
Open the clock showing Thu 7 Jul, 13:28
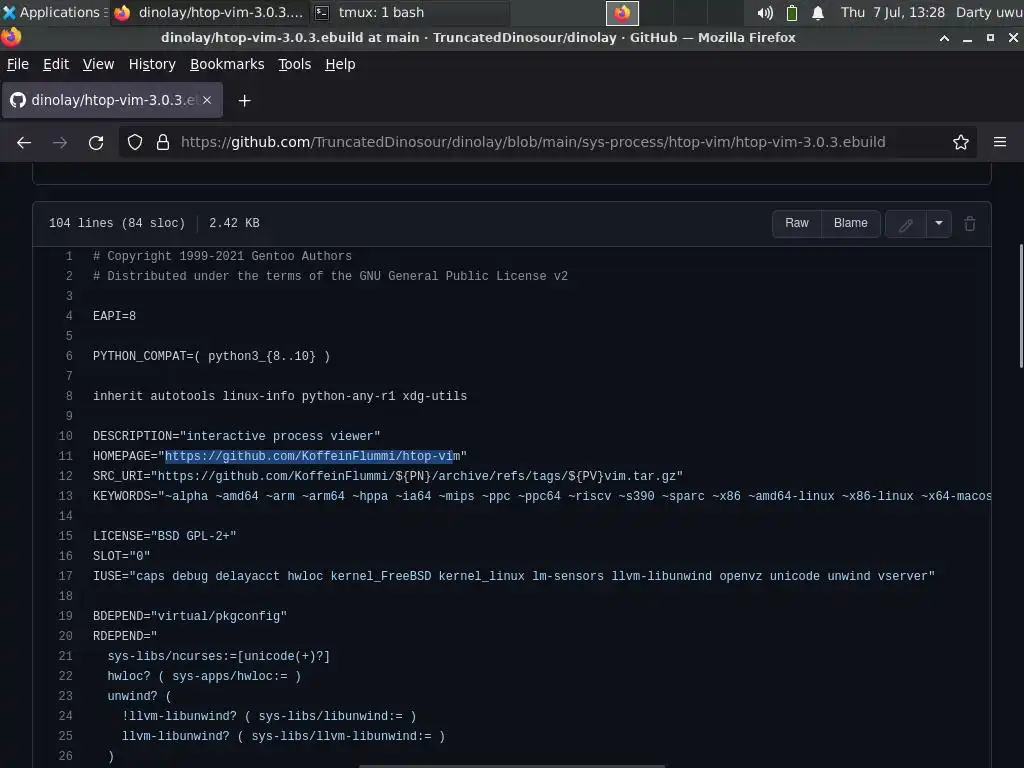892,12
